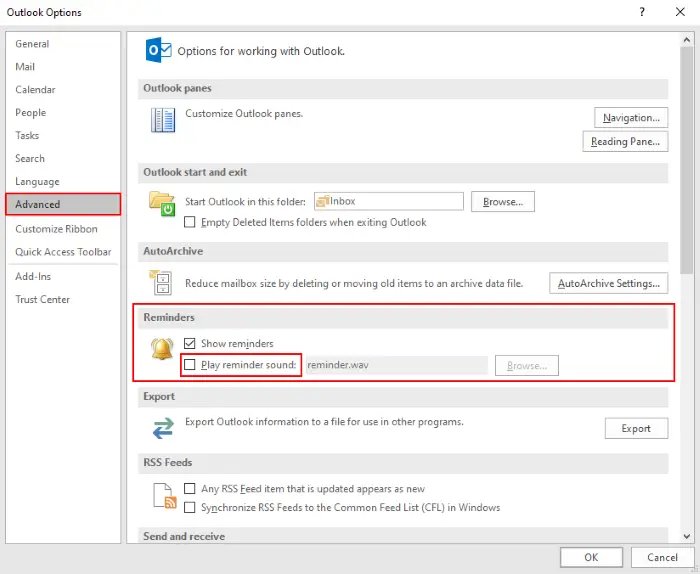
Task: Click the Reminders bell icon
Action: point(162,349)
